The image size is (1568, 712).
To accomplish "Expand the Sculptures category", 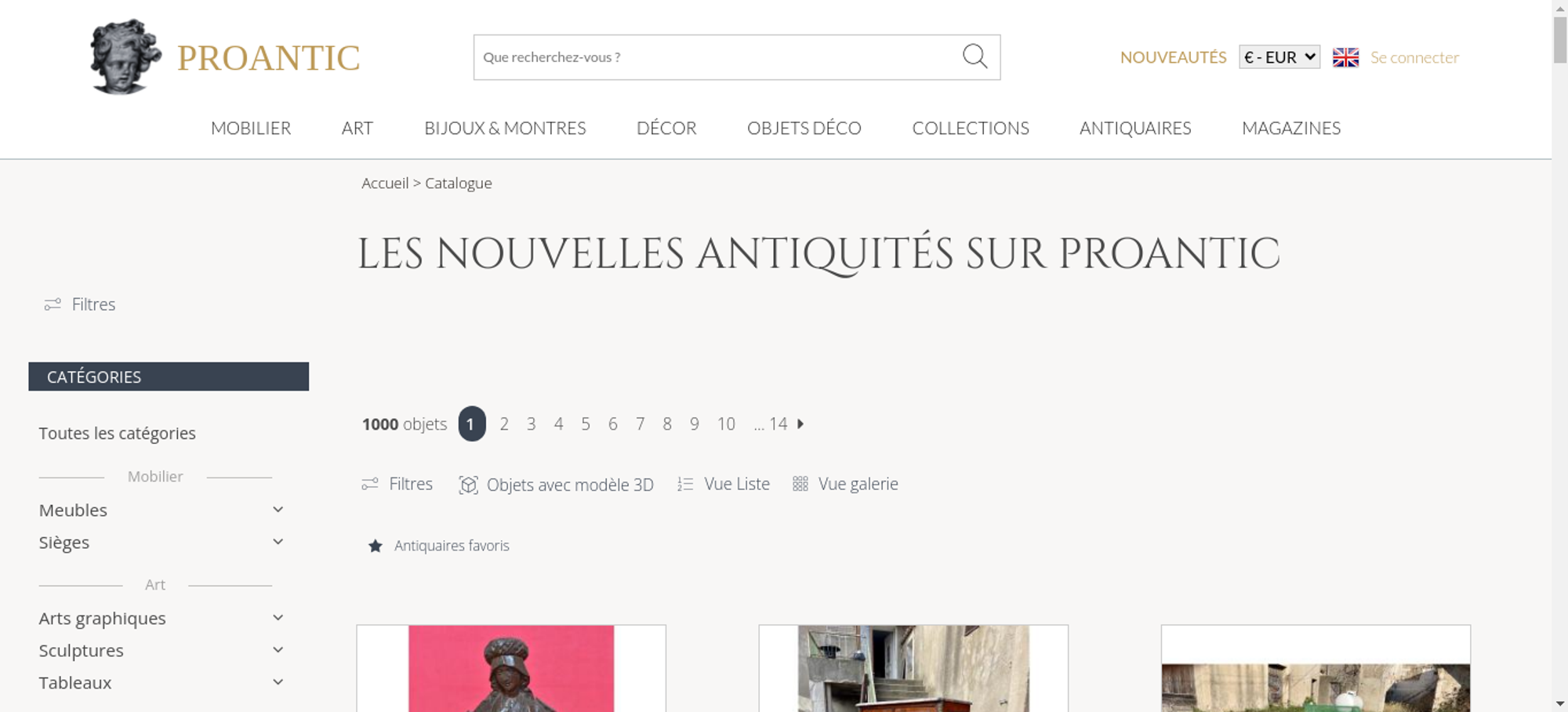I will 278,650.
